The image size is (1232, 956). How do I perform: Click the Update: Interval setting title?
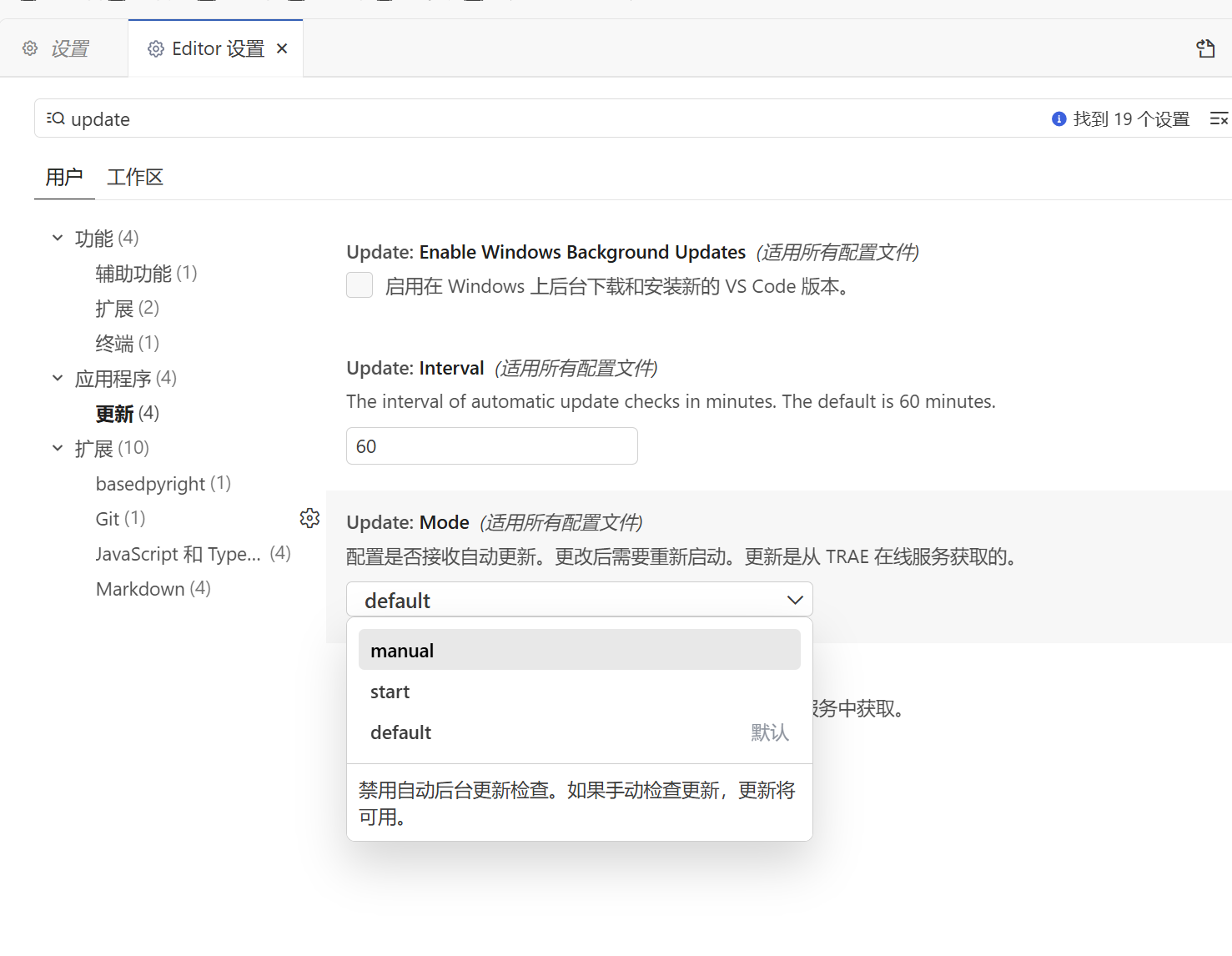pos(415,368)
